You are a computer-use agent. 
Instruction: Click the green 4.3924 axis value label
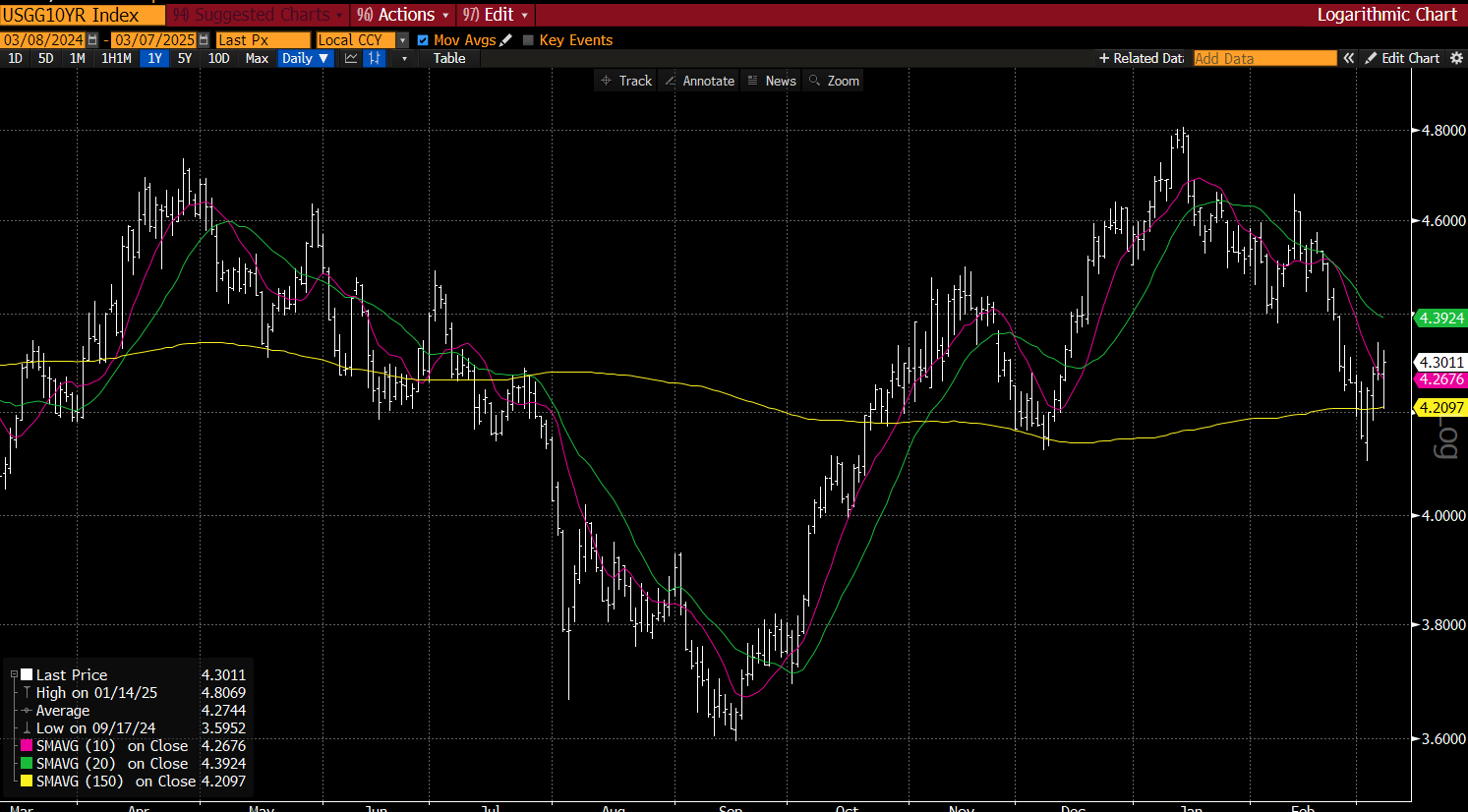tap(1440, 319)
